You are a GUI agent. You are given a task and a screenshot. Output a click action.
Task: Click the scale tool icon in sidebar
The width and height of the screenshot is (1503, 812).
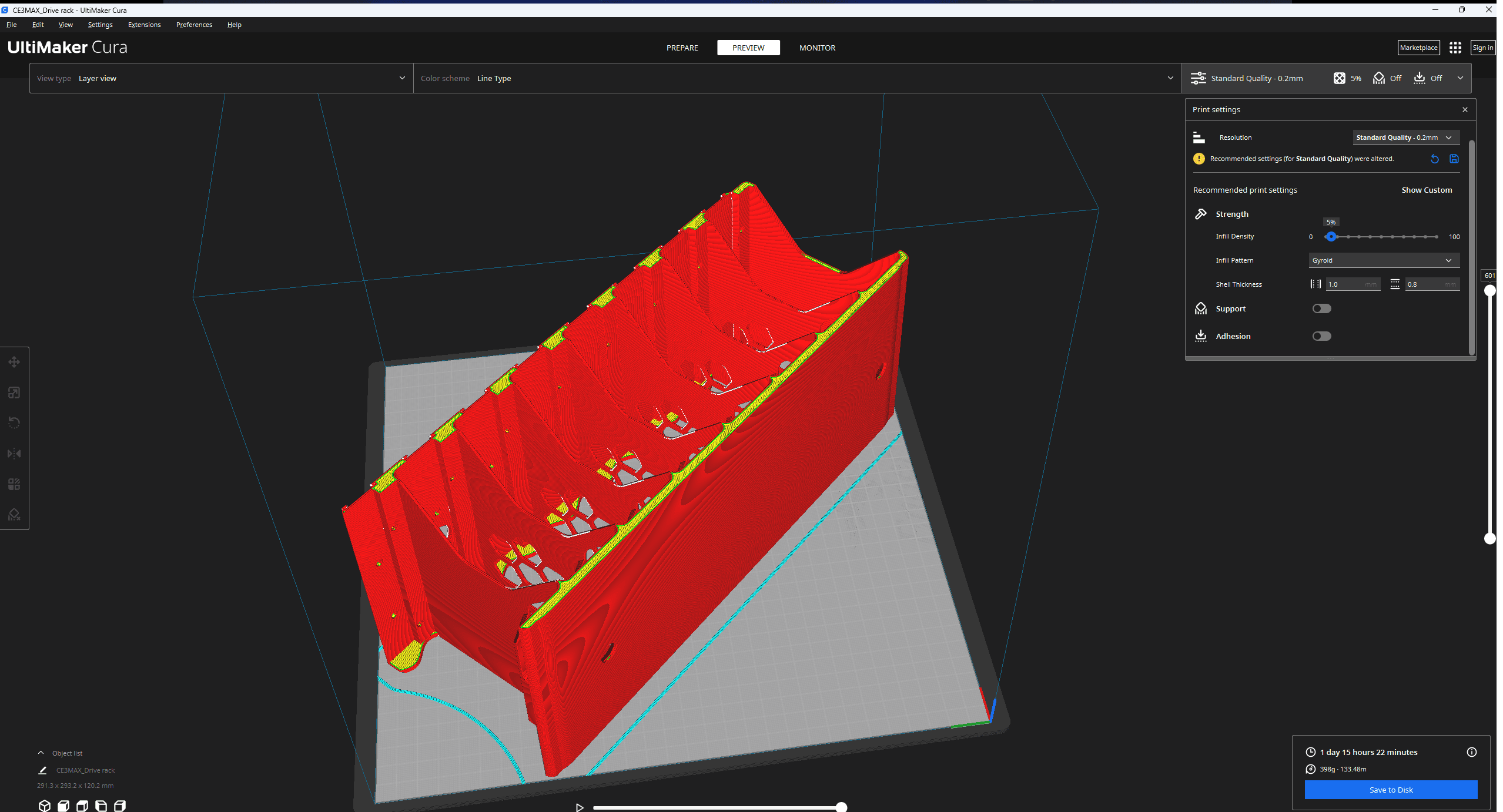click(13, 392)
